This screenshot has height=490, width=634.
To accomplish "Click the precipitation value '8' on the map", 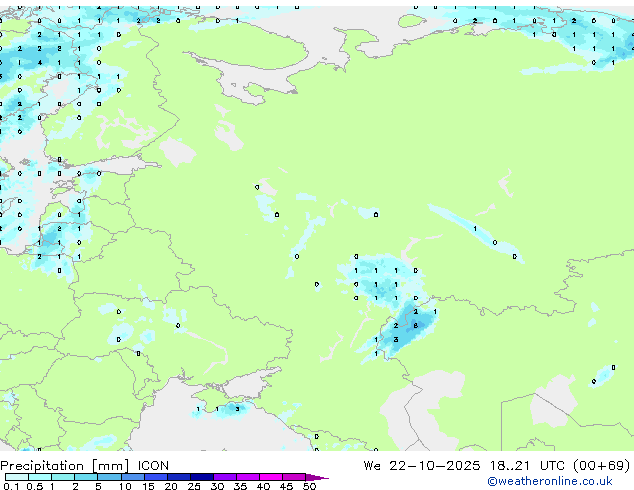I will pyautogui.click(x=416, y=325).
